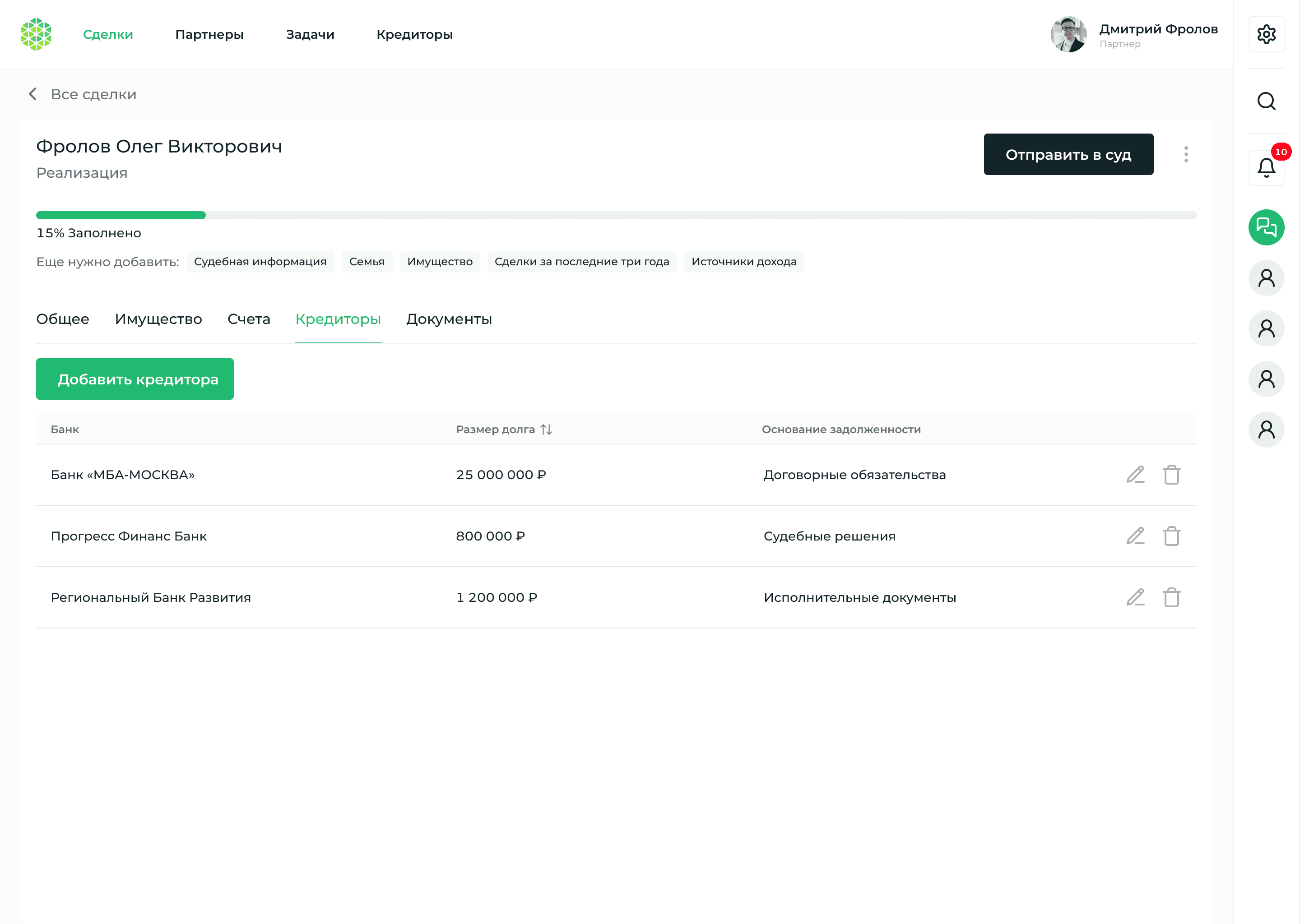Open notifications bell with 10 badge
1300x924 pixels.
(1267, 167)
